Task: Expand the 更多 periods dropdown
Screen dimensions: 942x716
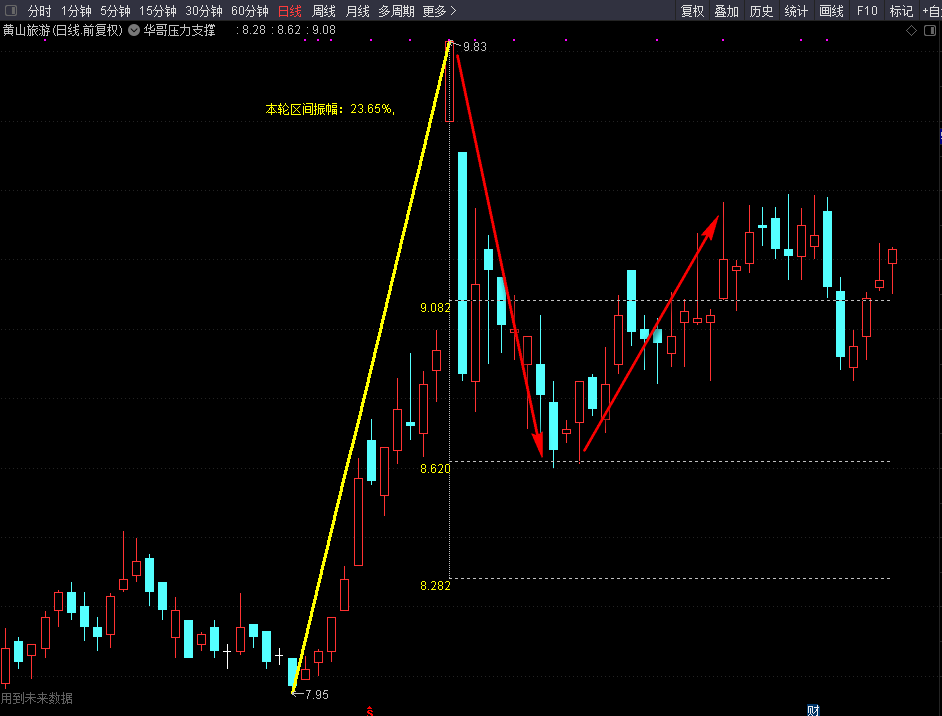Action: pos(439,11)
